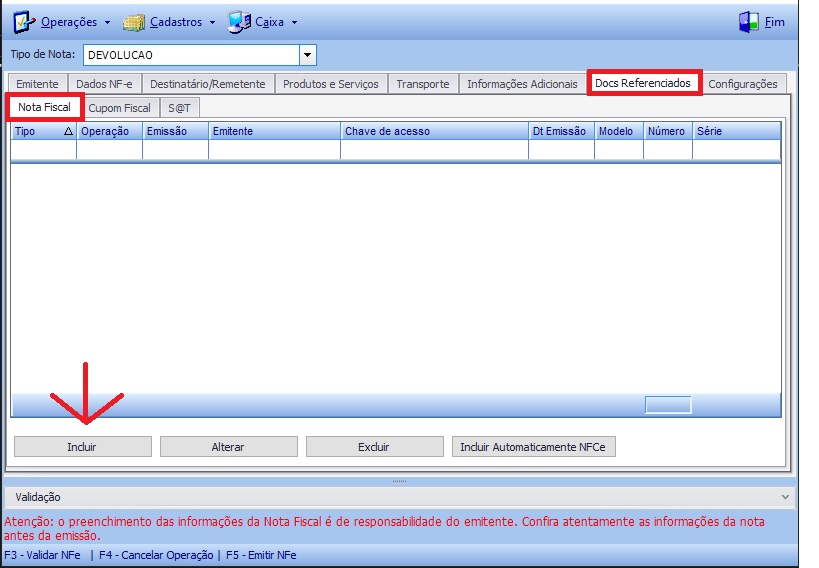Expand the Caixa dropdown arrow
The image size is (819, 568).
tap(294, 22)
